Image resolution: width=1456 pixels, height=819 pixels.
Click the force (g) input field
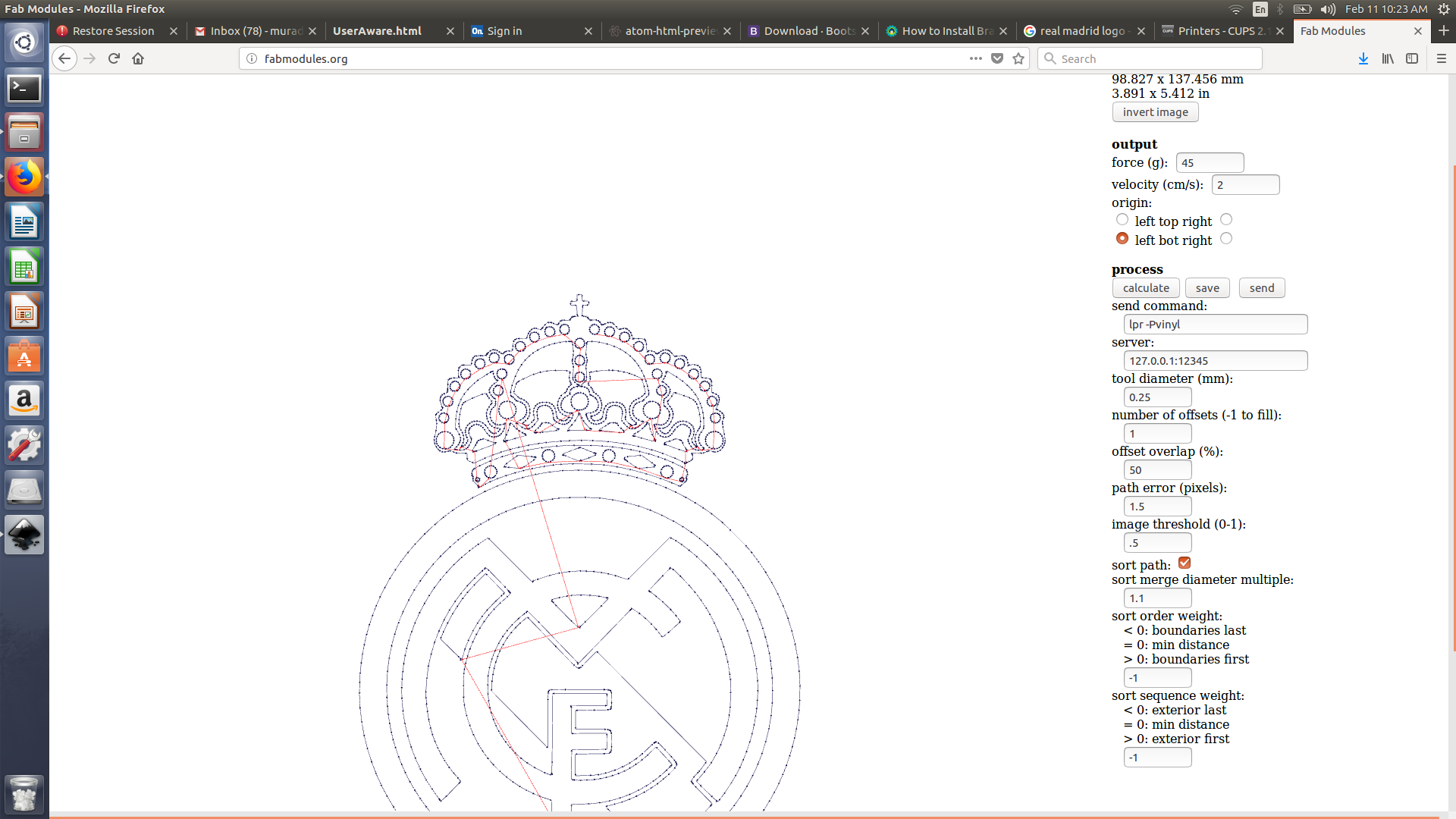coord(1210,163)
